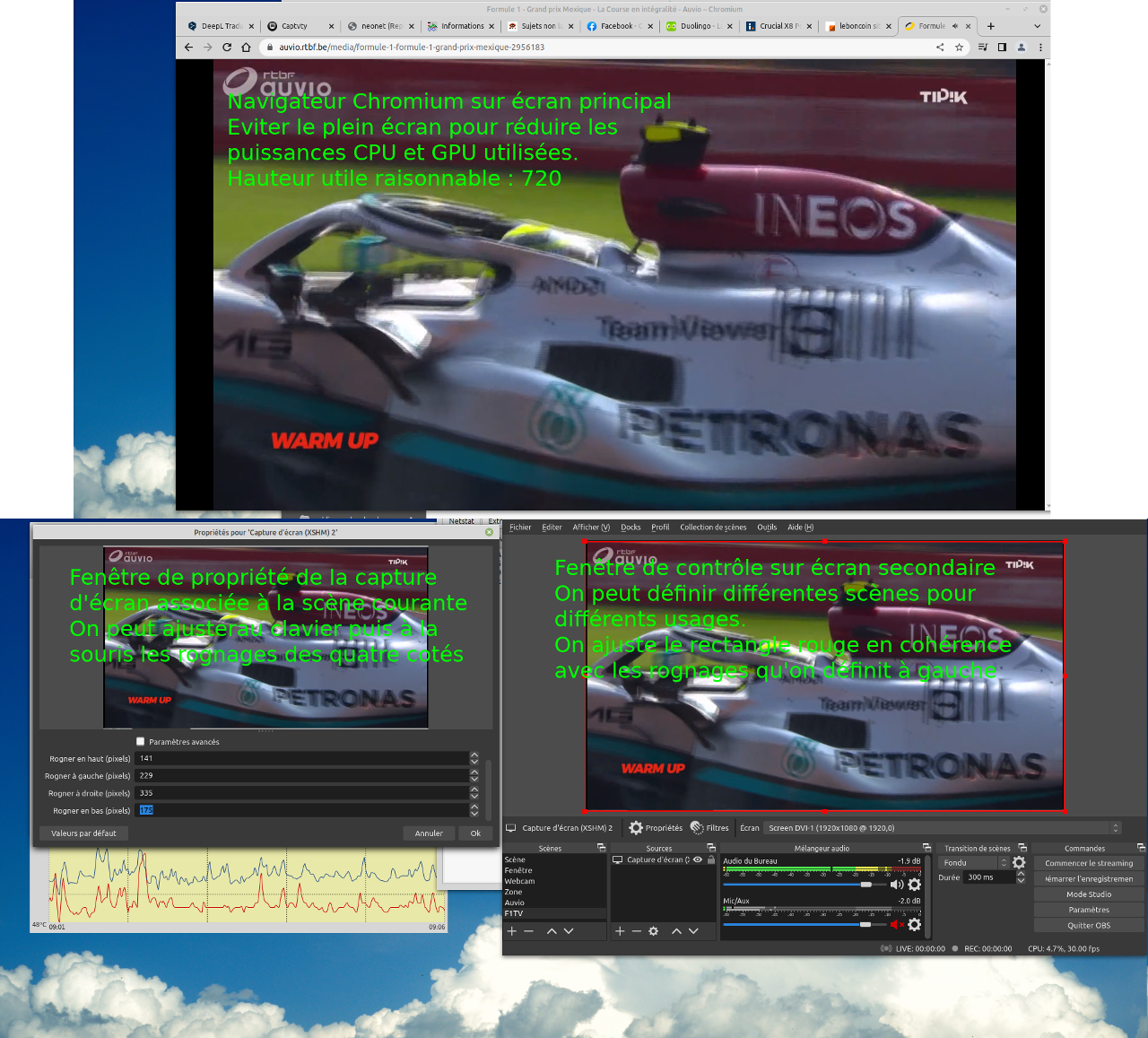Open Mic/Aux settings gear

click(914, 924)
